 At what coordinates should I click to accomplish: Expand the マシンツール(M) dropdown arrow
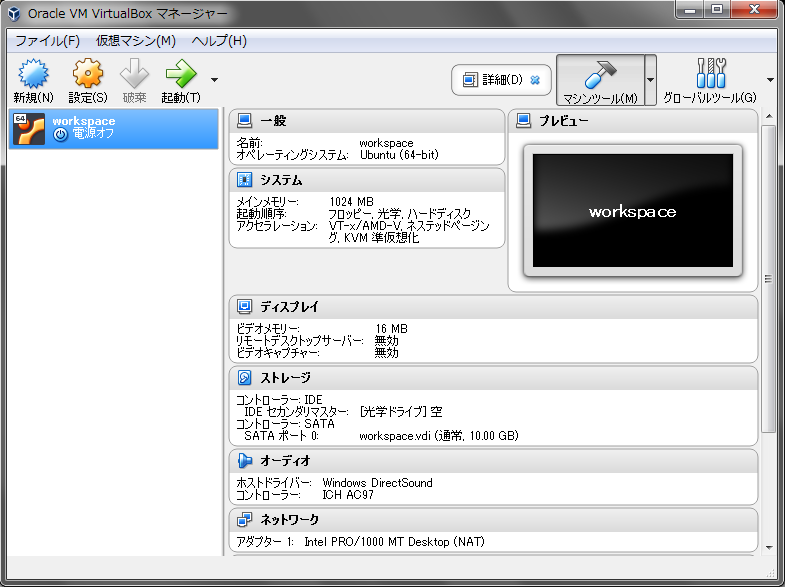(650, 80)
